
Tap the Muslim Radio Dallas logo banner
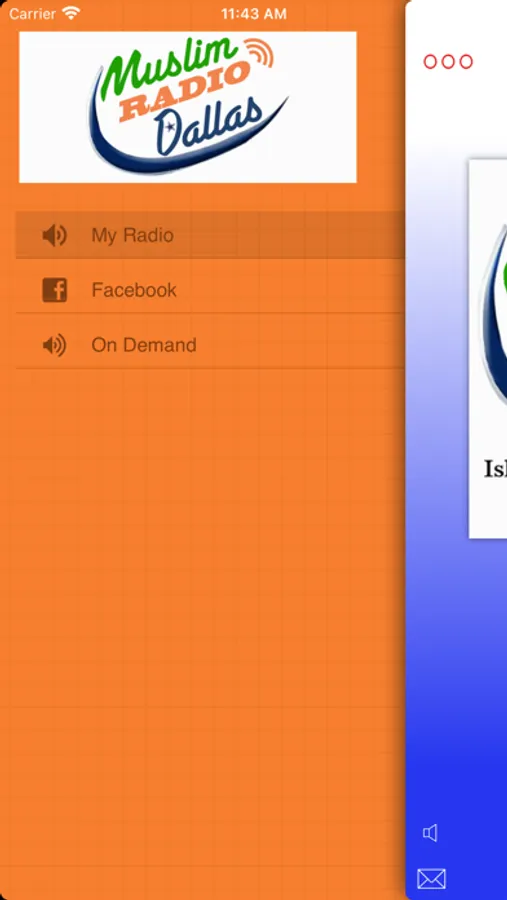(x=188, y=107)
